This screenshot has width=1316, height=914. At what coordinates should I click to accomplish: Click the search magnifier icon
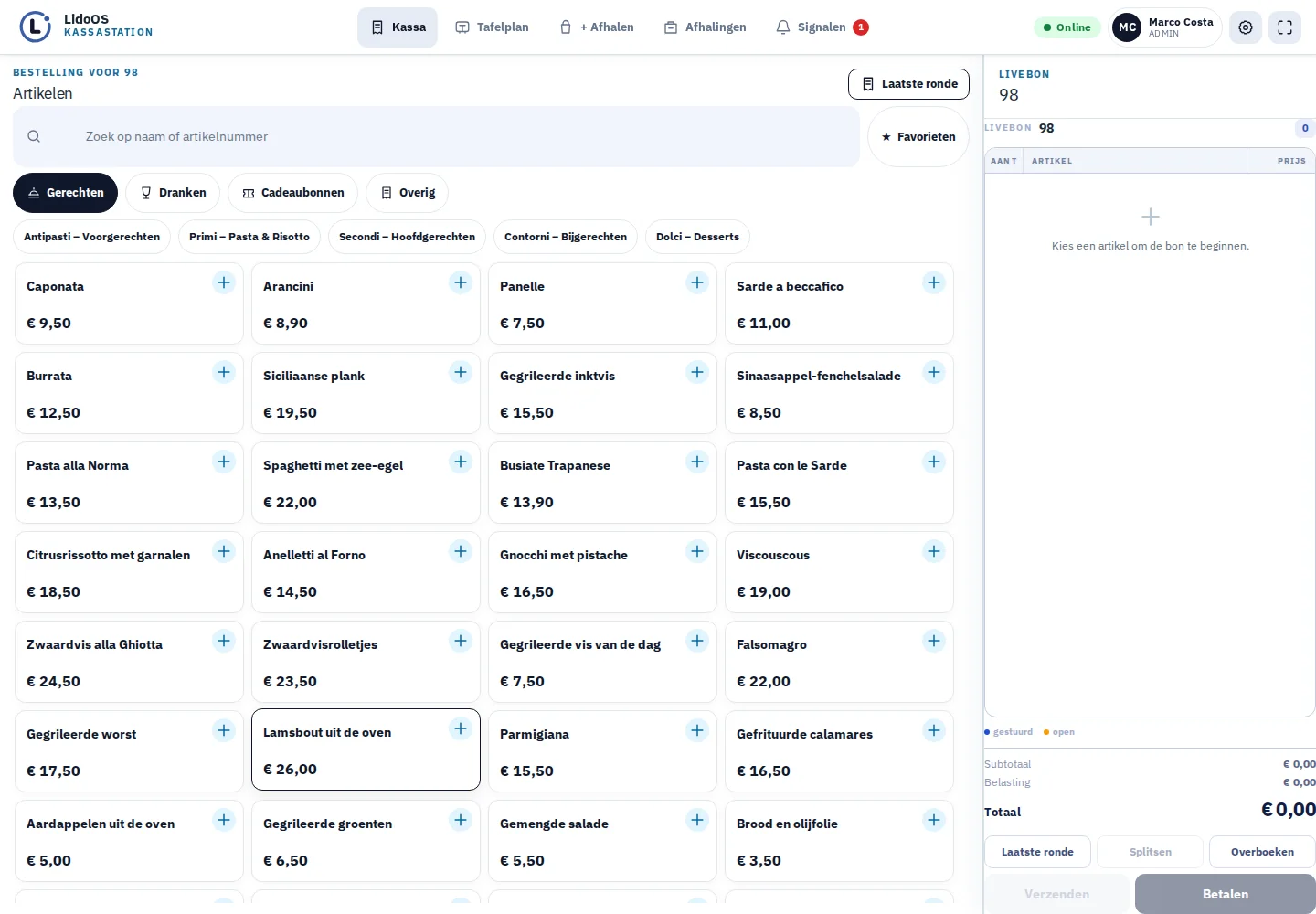[34, 136]
